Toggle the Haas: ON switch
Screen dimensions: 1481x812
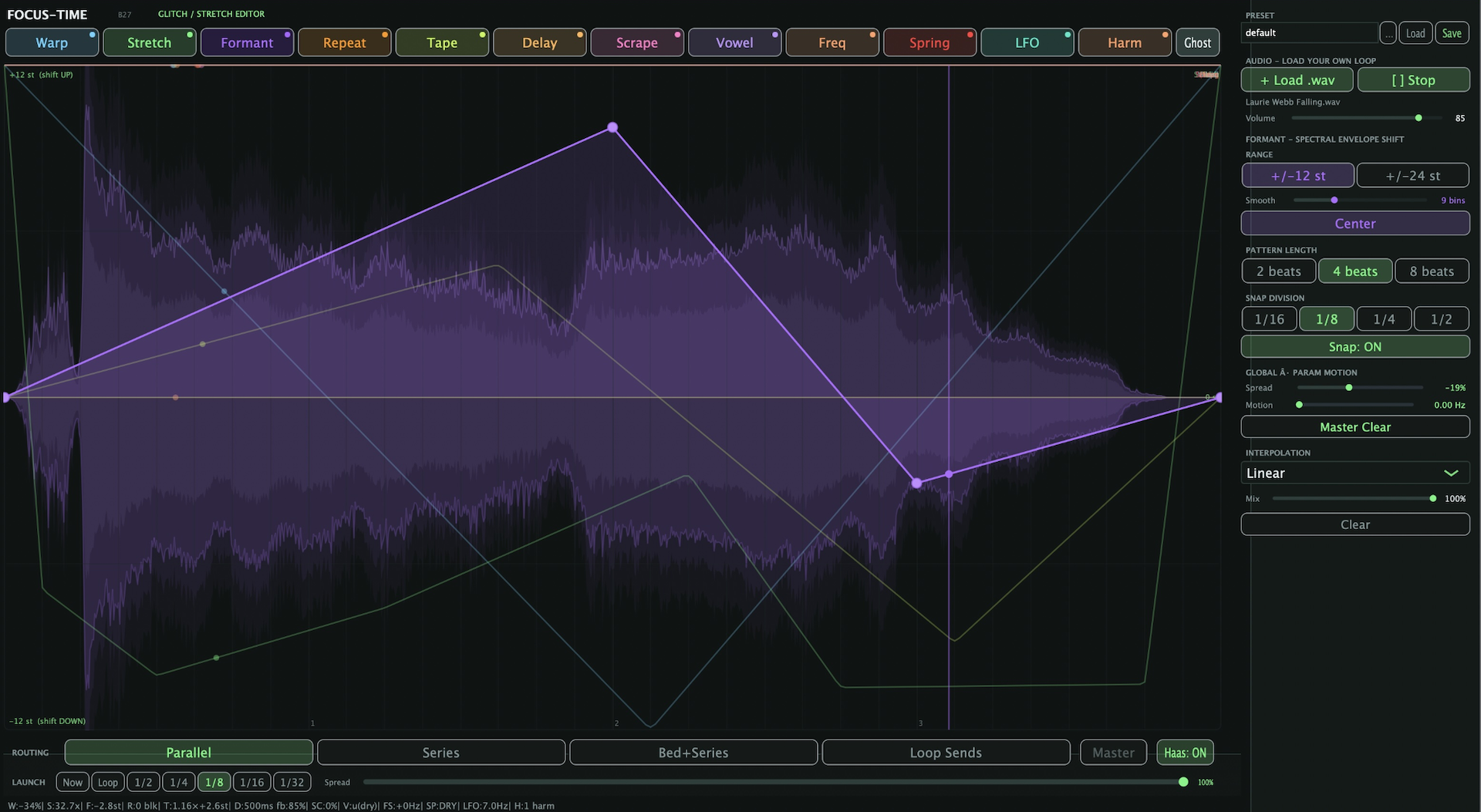[x=1185, y=753]
